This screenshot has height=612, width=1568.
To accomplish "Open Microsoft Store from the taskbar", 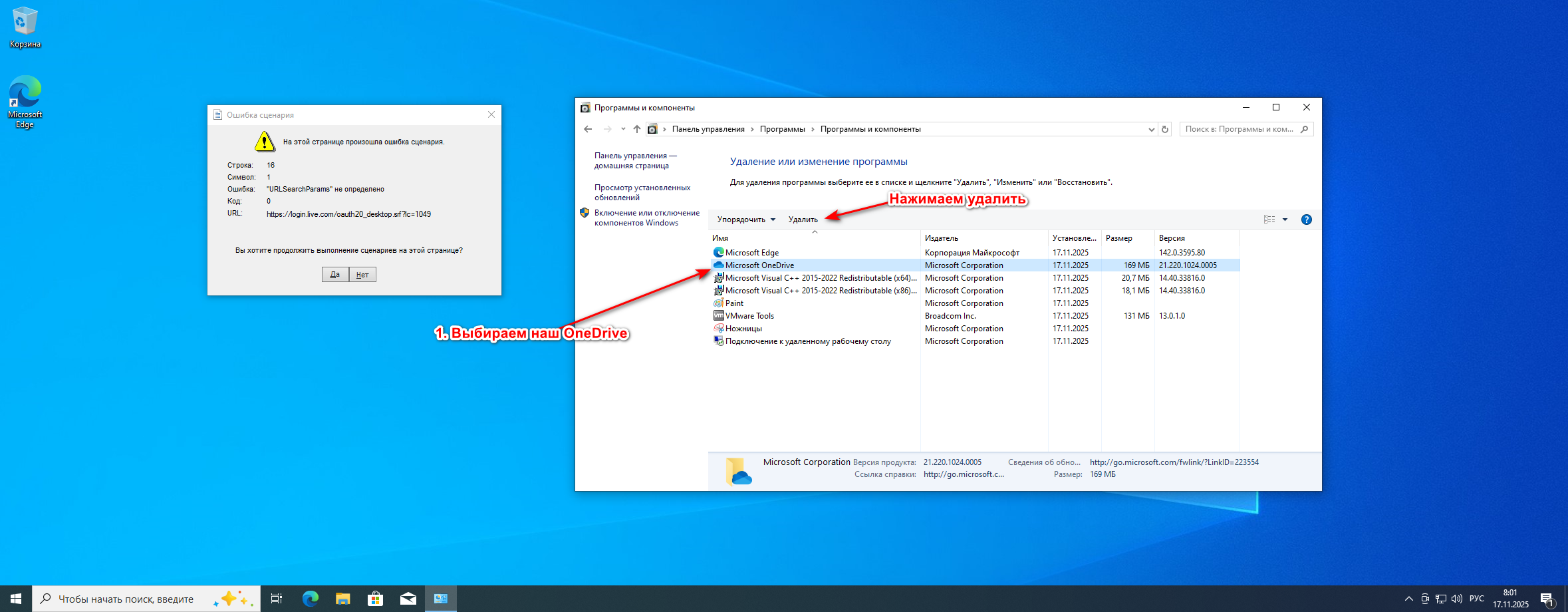I will (x=375, y=599).
